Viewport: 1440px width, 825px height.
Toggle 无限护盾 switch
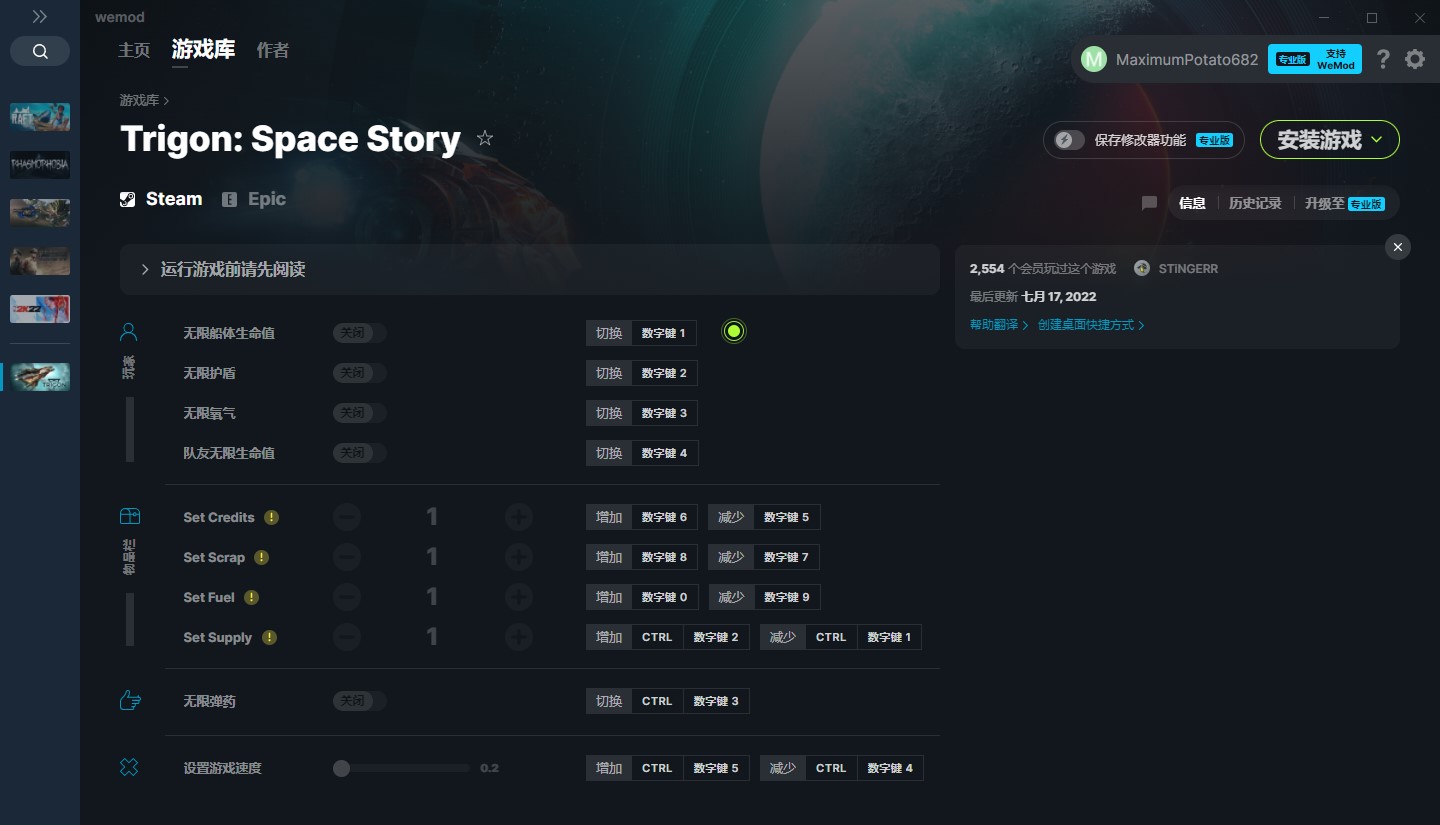[x=360, y=373]
